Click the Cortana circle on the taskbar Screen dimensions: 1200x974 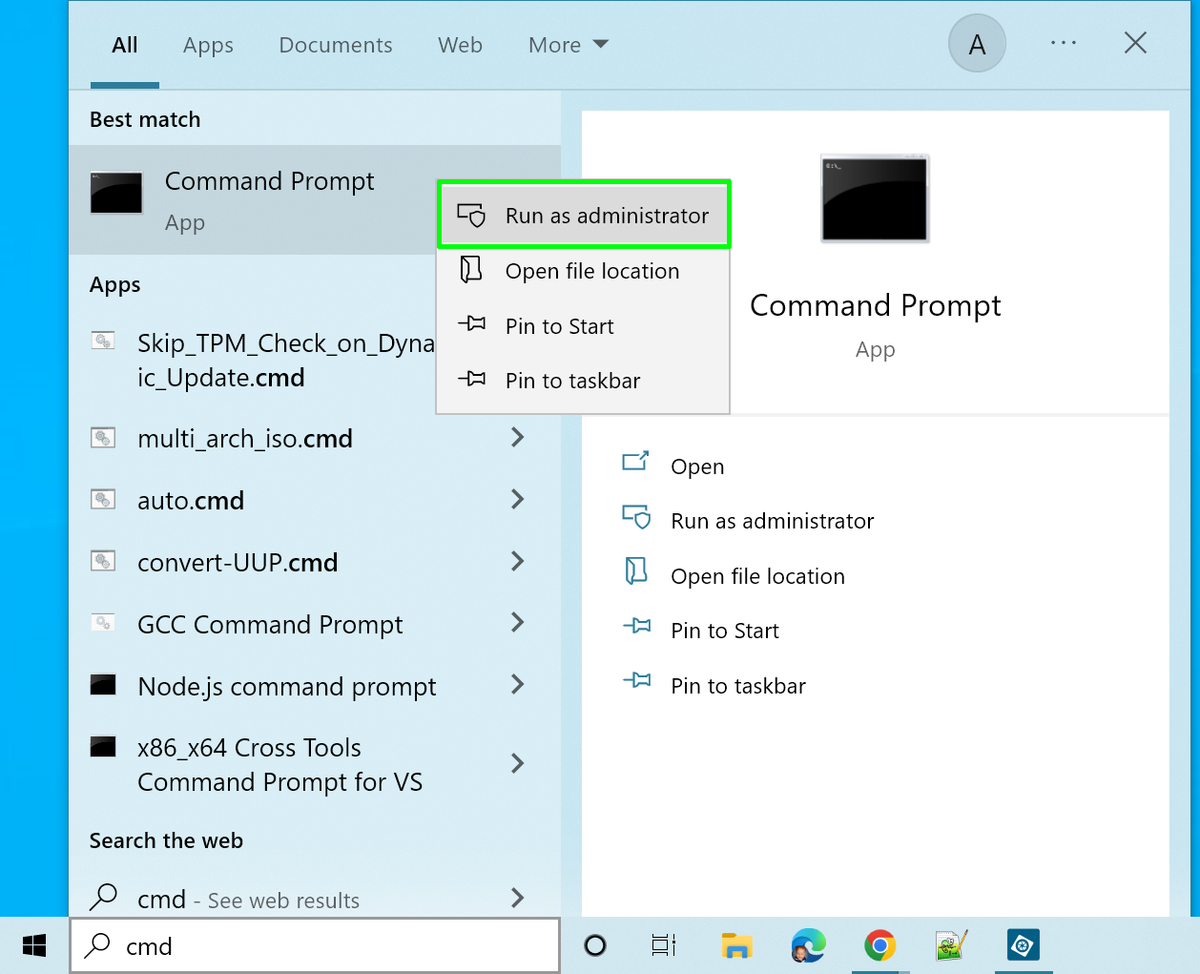594,945
